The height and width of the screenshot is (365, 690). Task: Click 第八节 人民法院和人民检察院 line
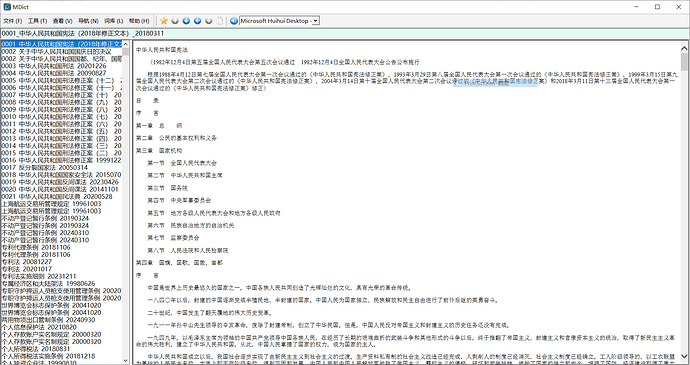coord(188,251)
